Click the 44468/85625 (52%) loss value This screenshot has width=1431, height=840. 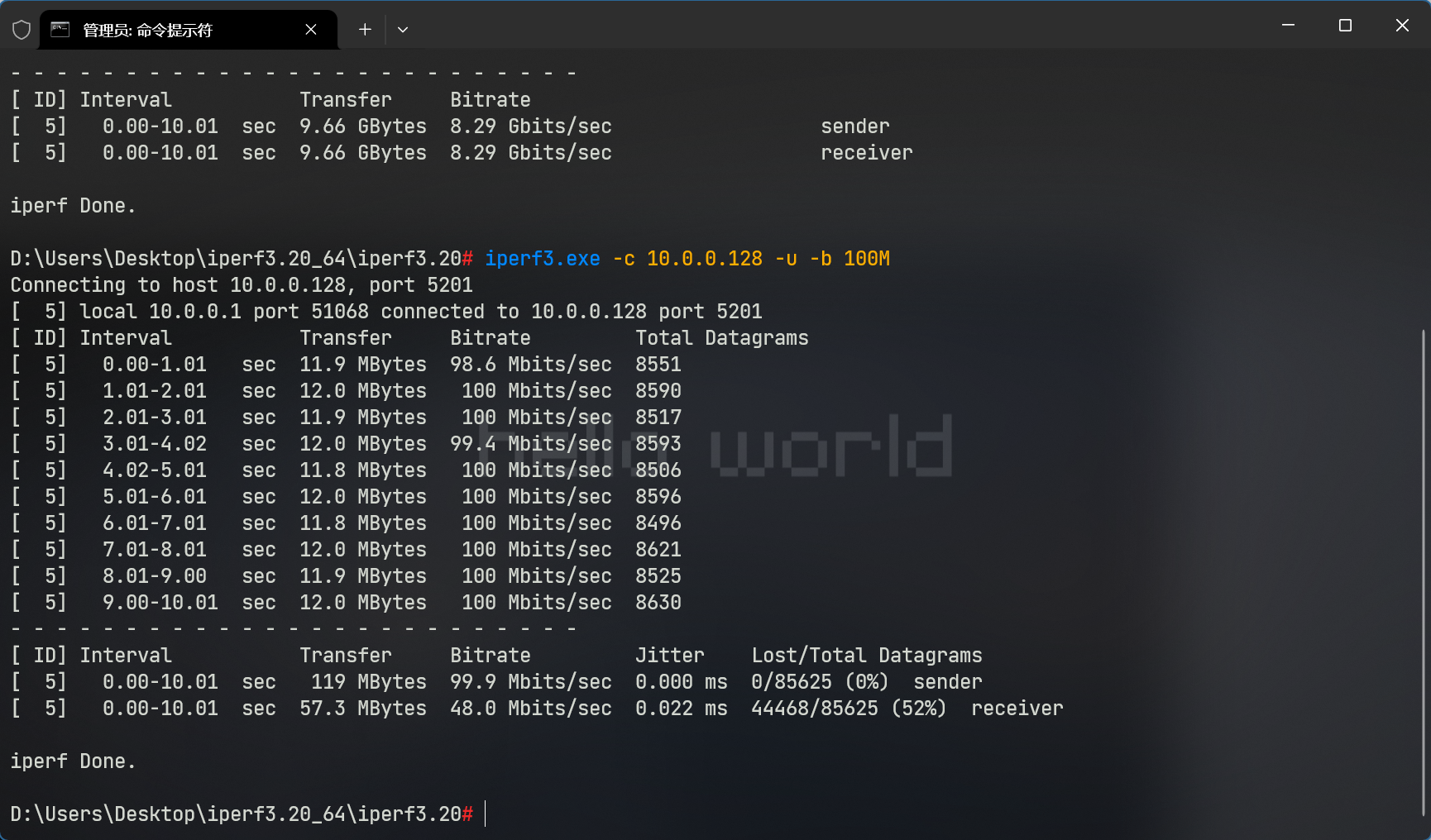point(848,709)
